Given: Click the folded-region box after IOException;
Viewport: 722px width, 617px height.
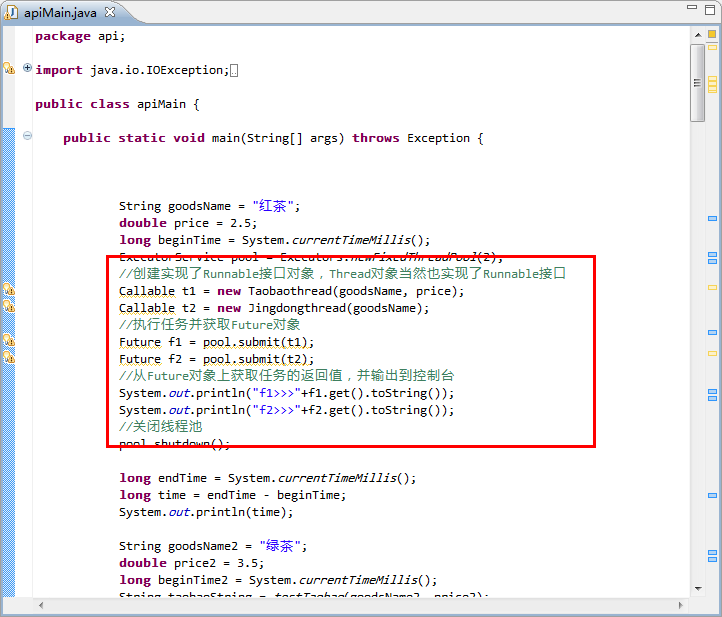Looking at the screenshot, I should pos(234,70).
